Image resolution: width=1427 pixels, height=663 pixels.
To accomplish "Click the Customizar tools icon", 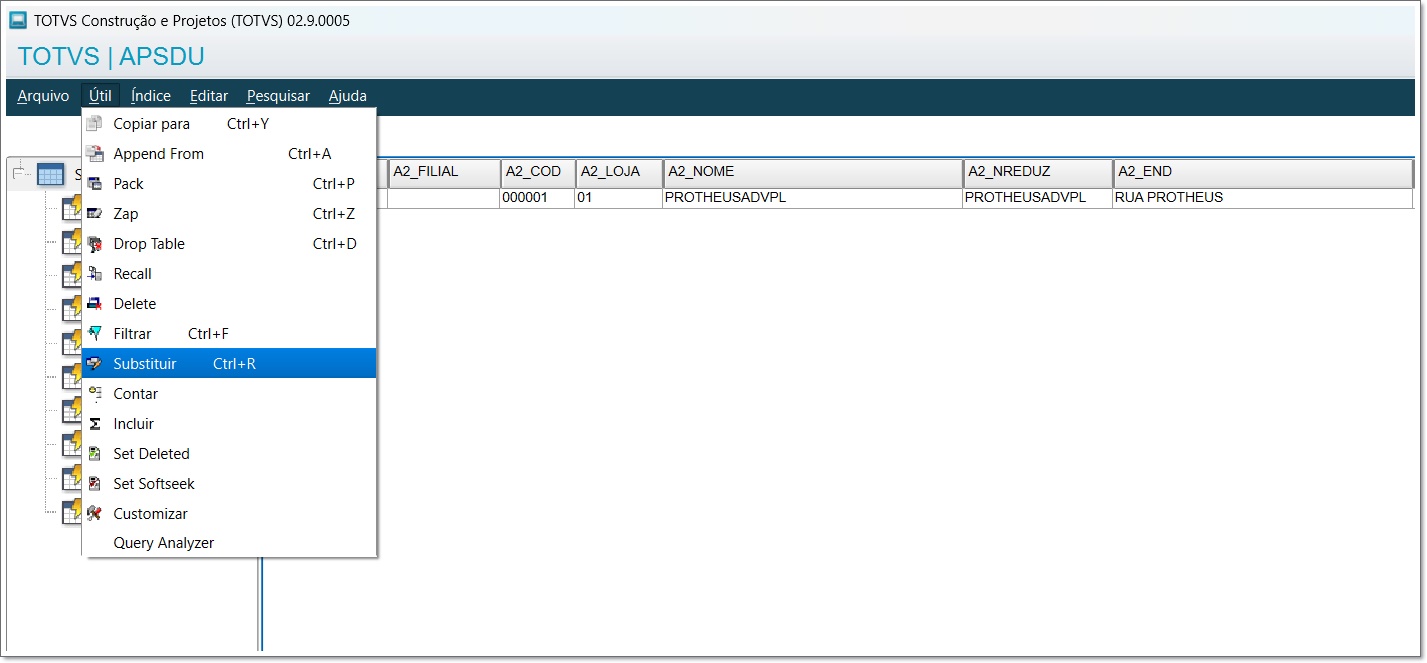I will tap(94, 514).
